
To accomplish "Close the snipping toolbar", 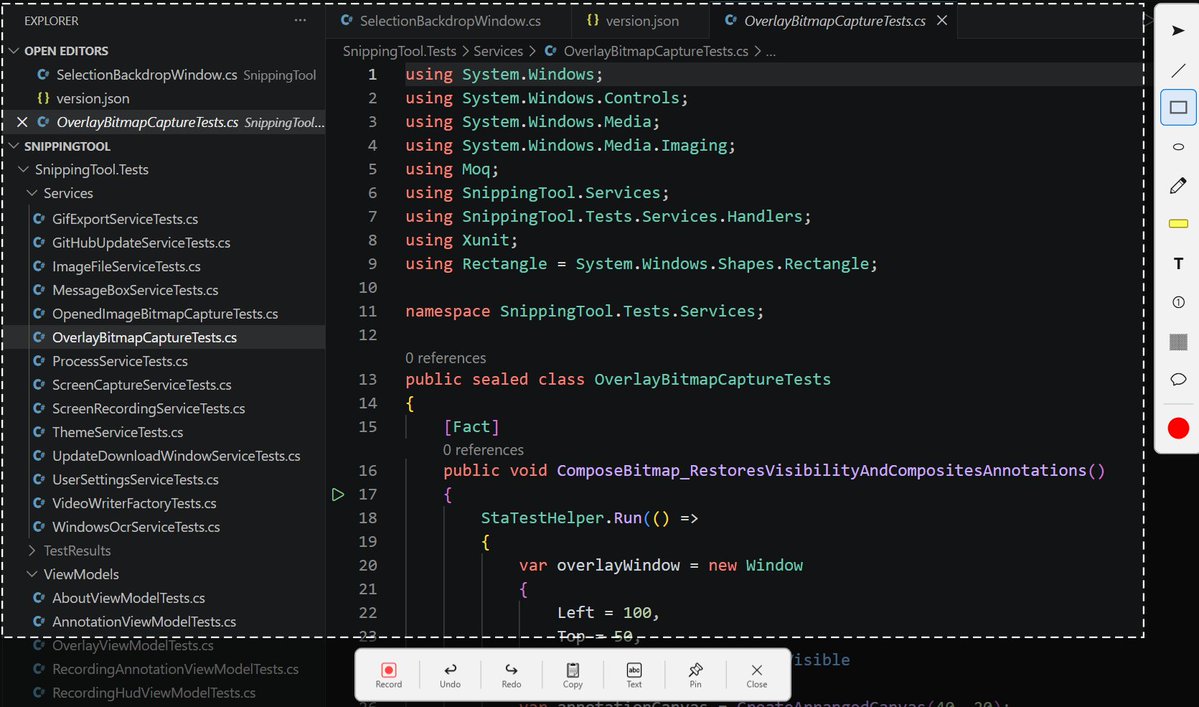I will point(756,675).
